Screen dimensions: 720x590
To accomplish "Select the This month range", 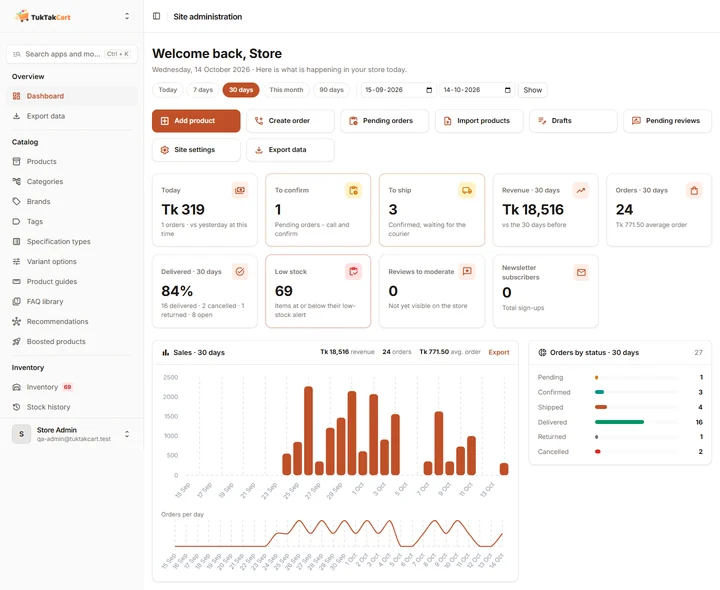I will (286, 90).
